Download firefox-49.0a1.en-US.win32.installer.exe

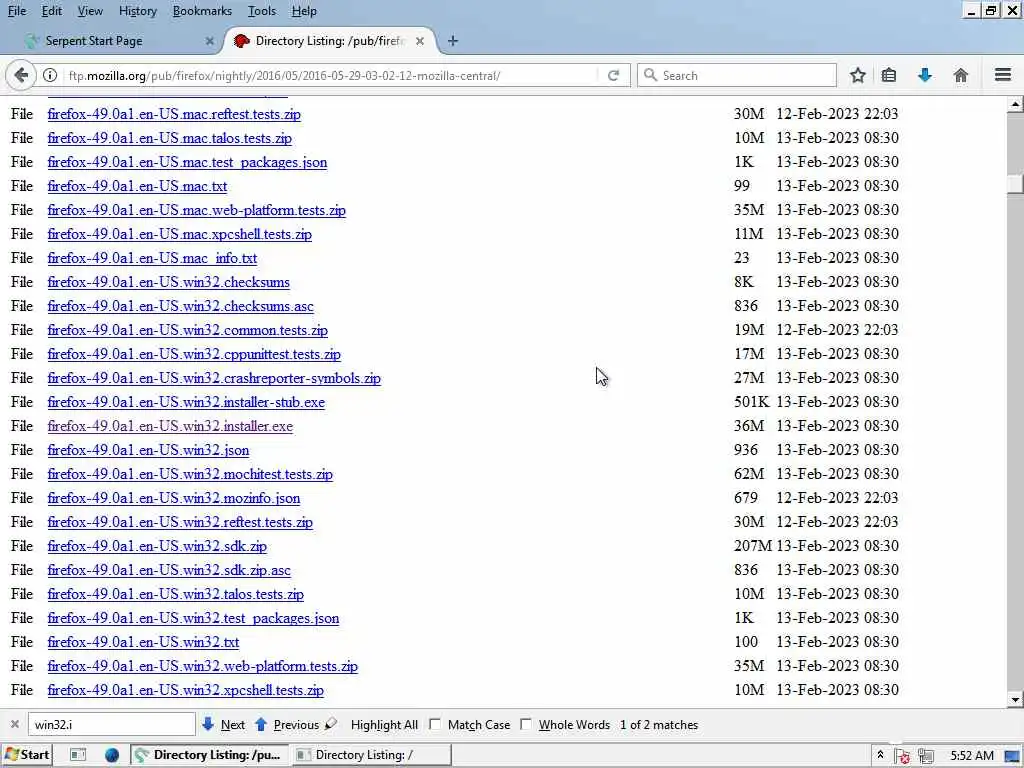[x=170, y=426]
